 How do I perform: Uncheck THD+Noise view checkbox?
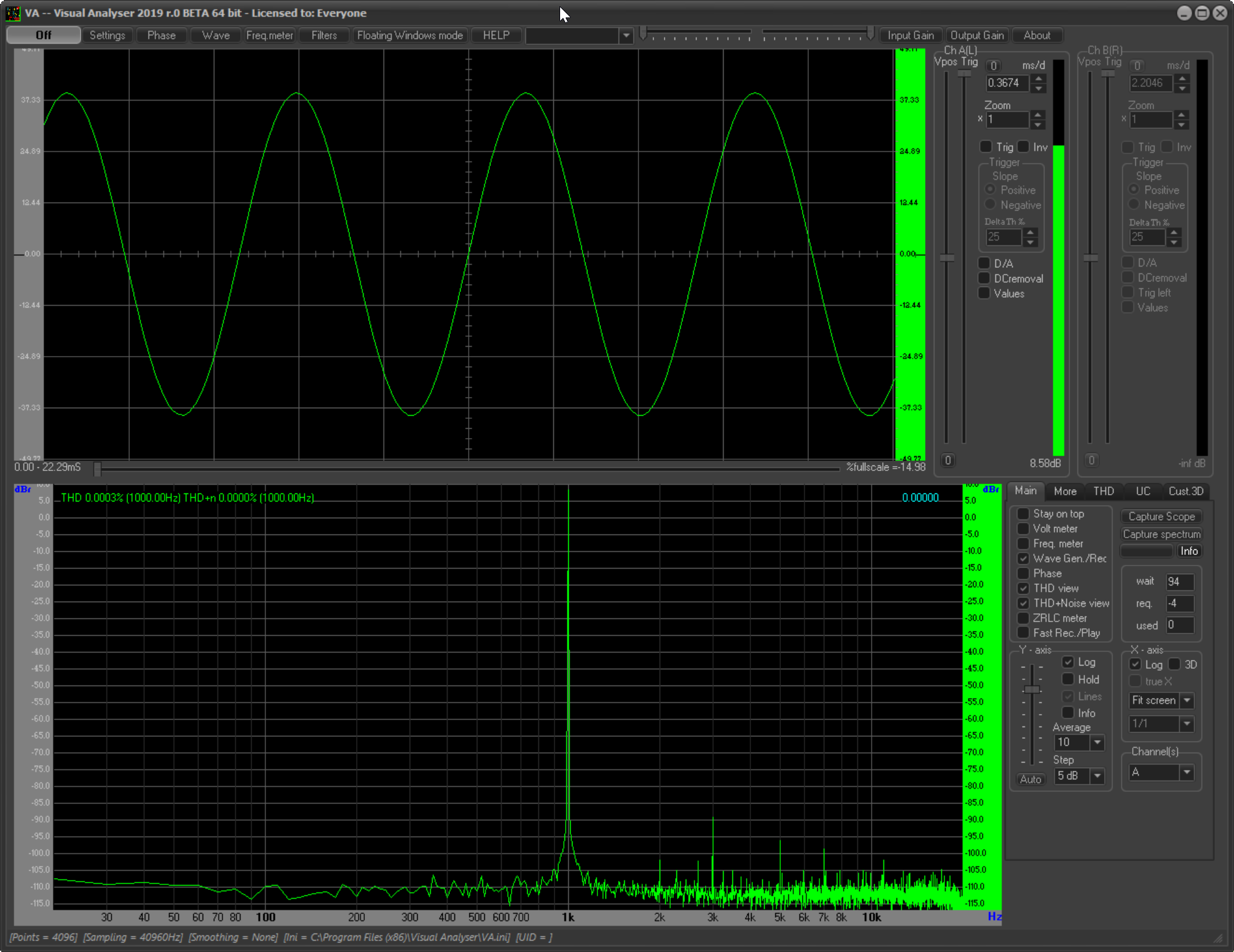(1023, 603)
